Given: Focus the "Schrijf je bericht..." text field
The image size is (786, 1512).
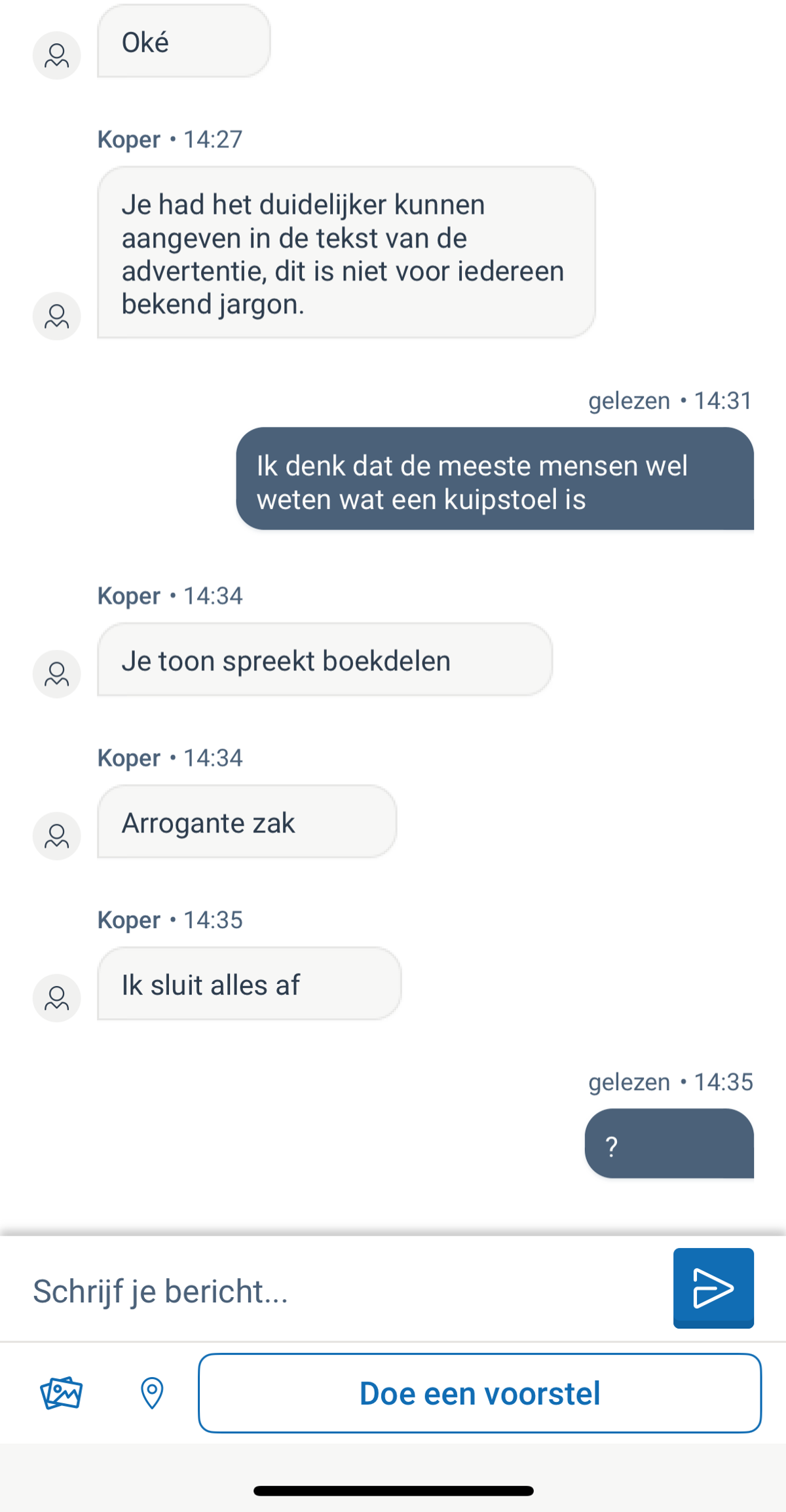Looking at the screenshot, I should [341, 1291].
